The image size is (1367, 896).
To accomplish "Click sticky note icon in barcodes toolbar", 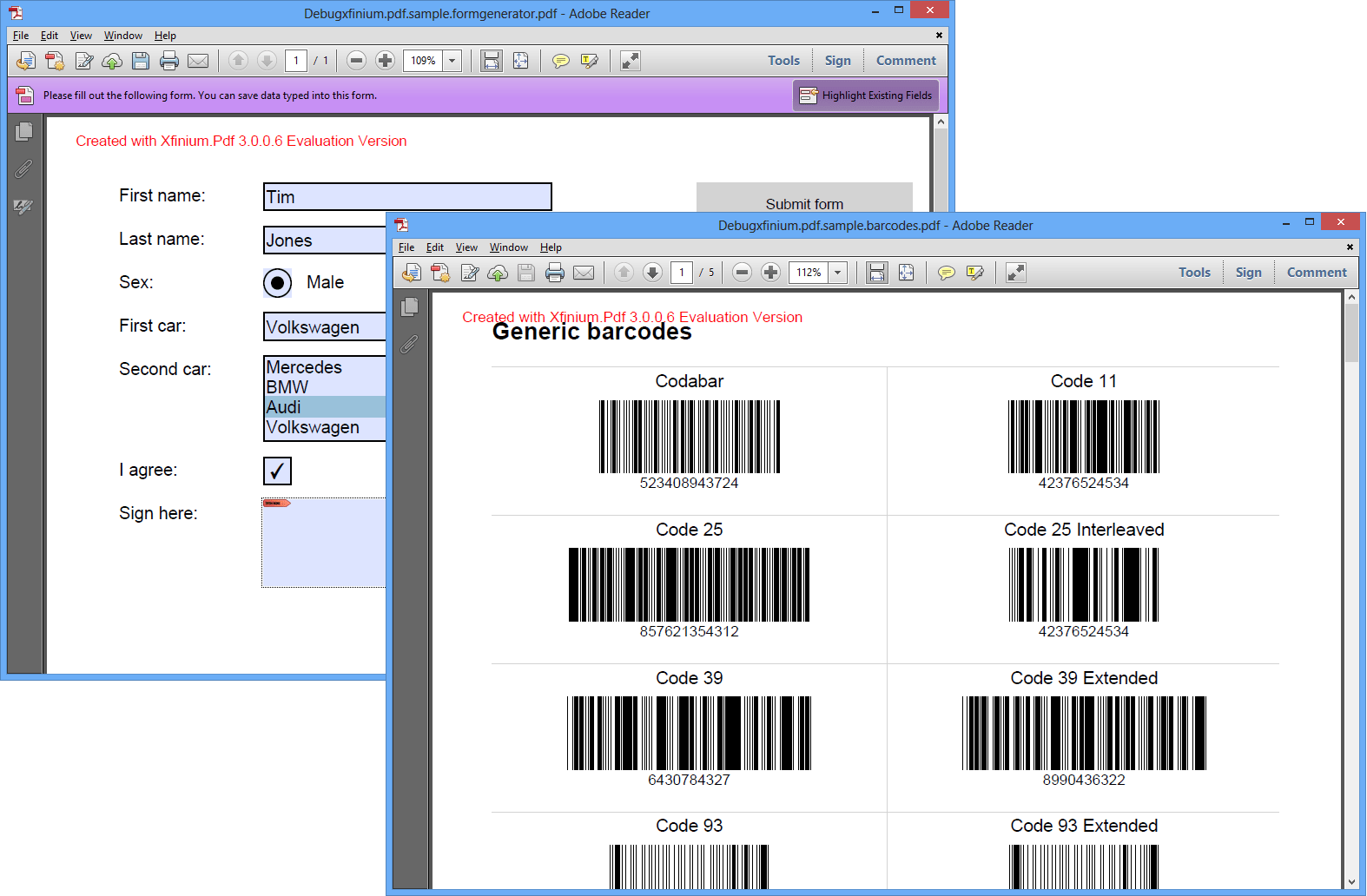I will (x=947, y=273).
